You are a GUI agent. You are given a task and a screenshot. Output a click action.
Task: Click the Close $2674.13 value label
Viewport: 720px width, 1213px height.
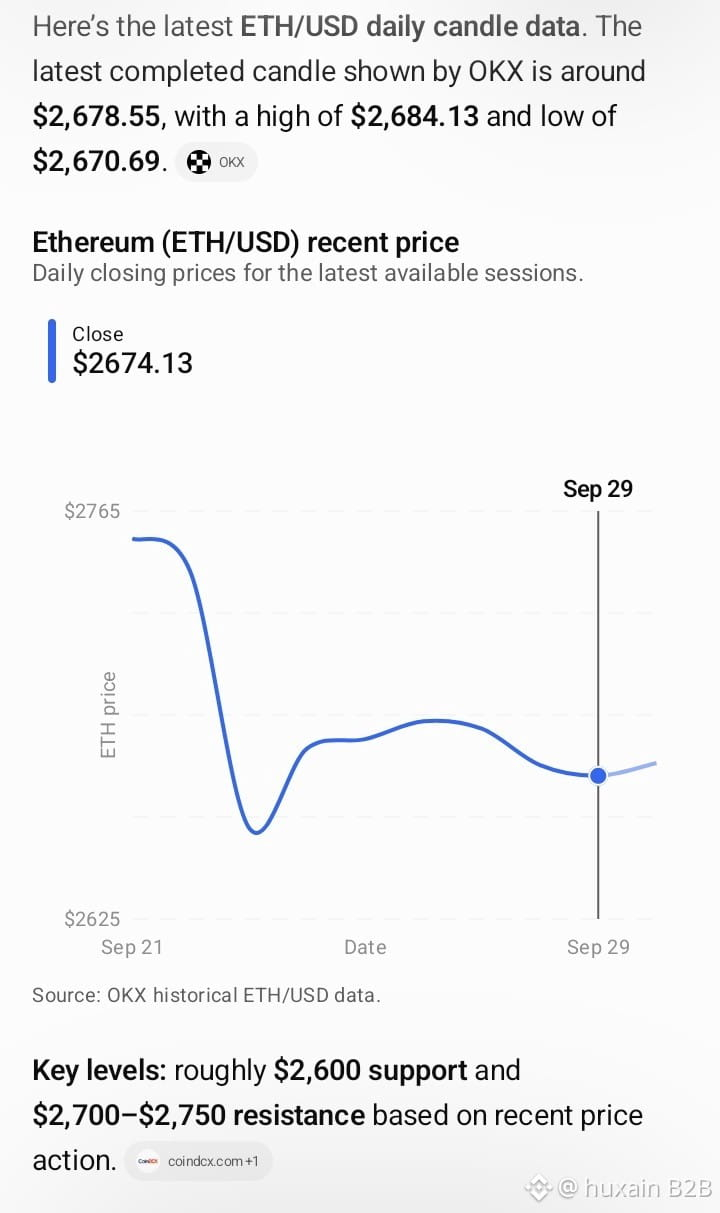point(132,351)
